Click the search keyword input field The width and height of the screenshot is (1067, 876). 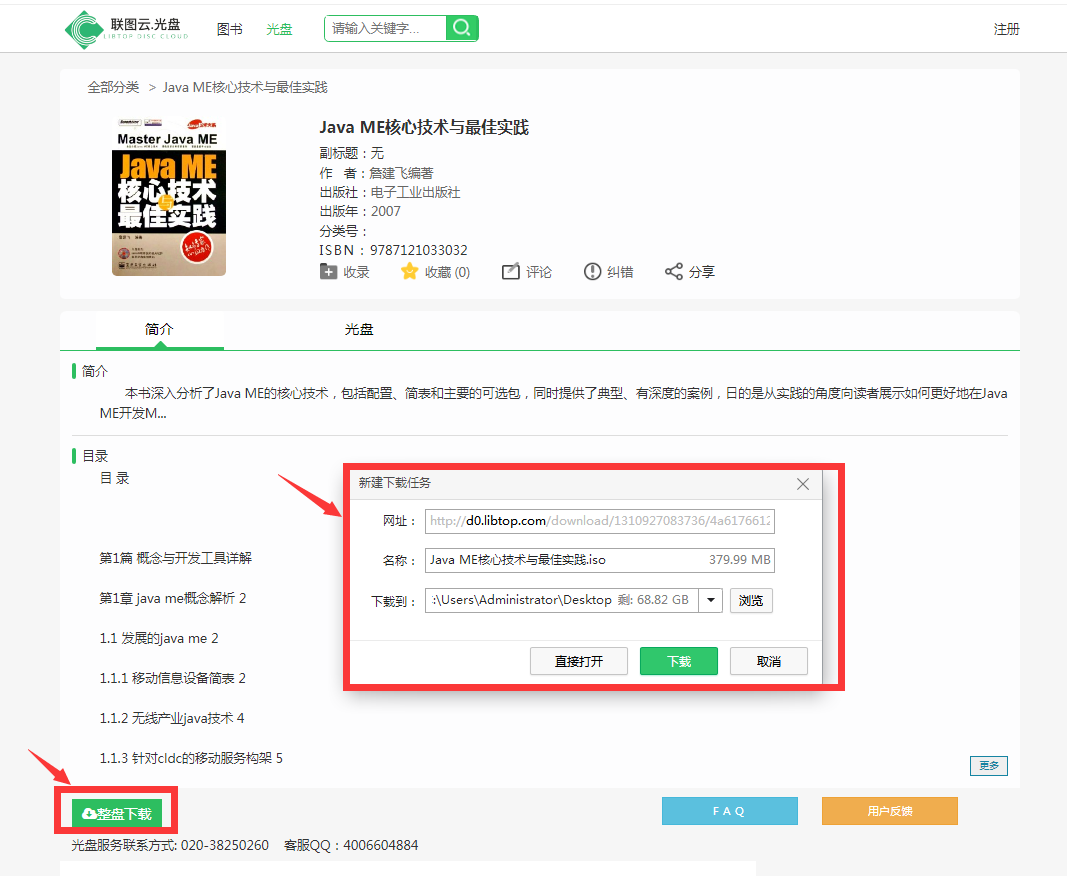(386, 28)
